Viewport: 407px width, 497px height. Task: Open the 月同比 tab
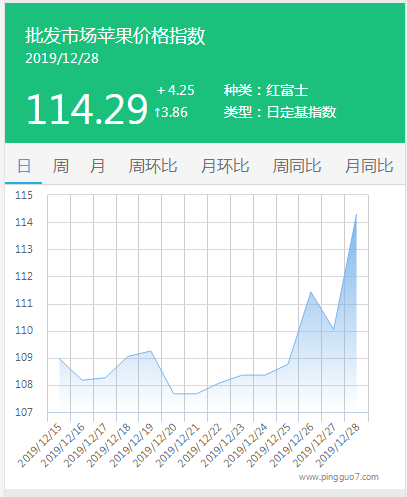click(x=369, y=166)
